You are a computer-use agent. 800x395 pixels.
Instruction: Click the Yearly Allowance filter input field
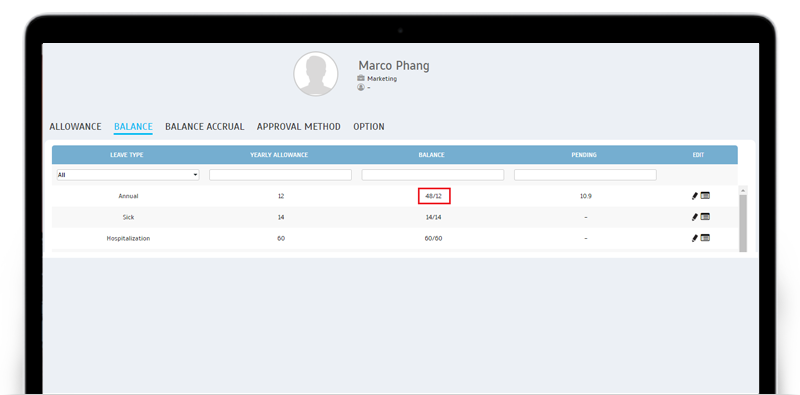280,175
